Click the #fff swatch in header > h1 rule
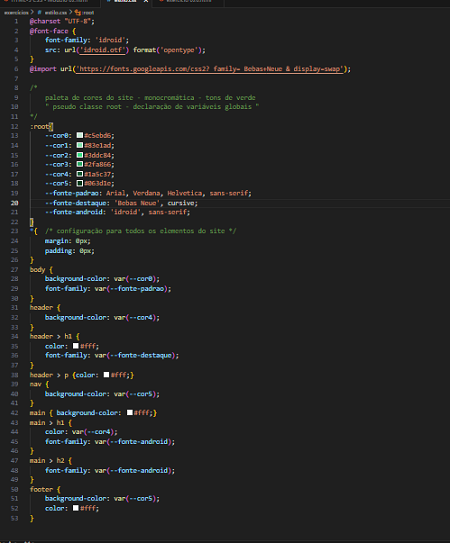The height and width of the screenshot is (543, 450). 76,346
